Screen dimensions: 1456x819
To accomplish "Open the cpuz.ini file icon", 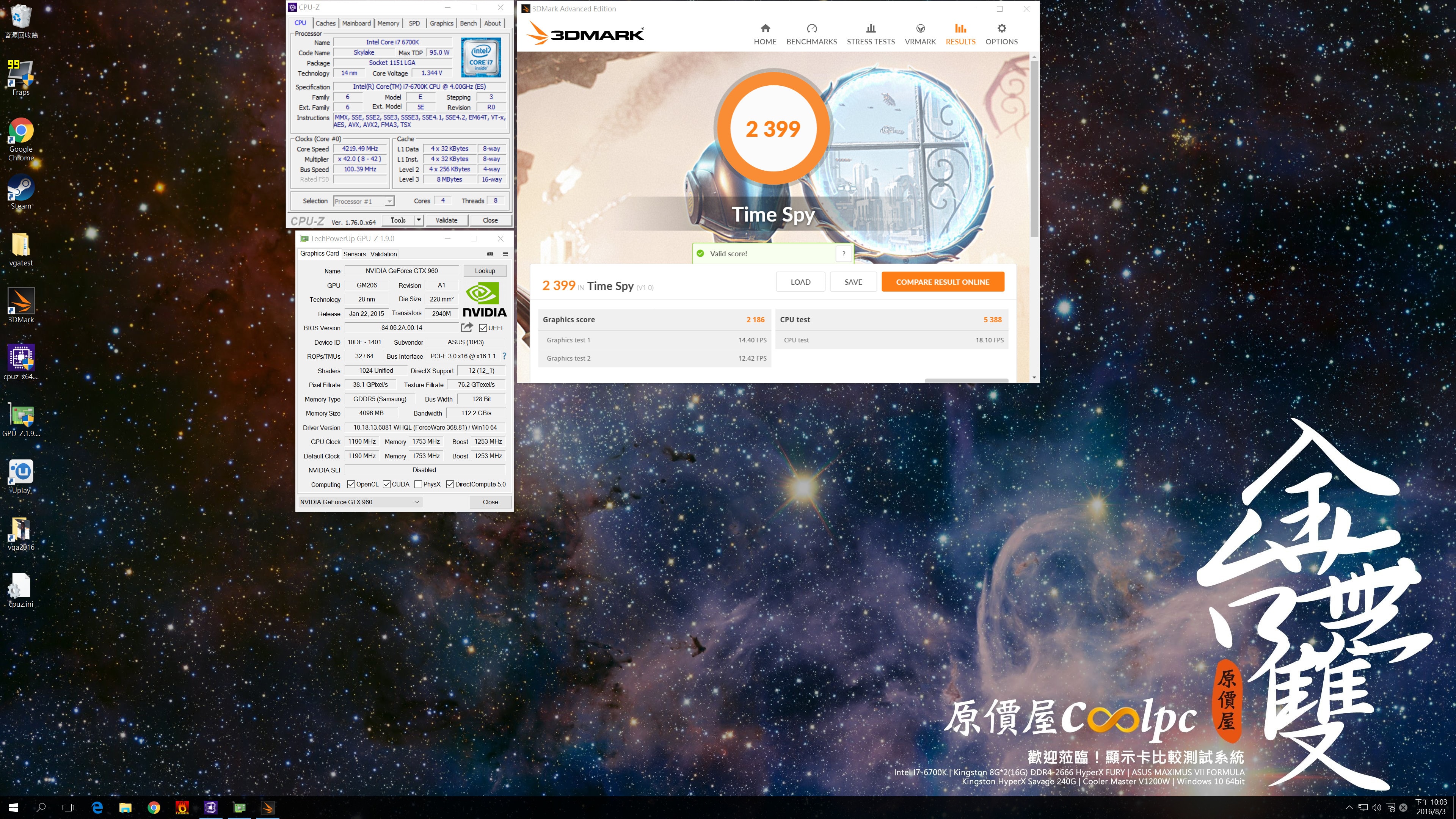I will tap(21, 590).
